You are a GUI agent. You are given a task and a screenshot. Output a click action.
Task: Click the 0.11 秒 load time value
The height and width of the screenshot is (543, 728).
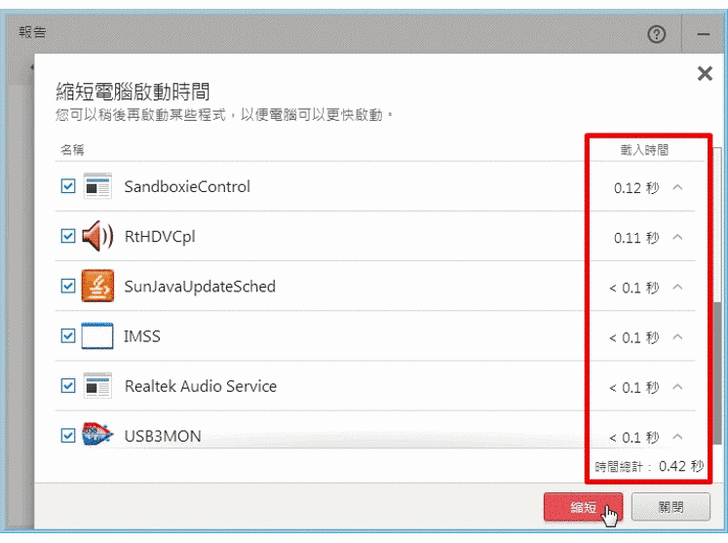636,238
